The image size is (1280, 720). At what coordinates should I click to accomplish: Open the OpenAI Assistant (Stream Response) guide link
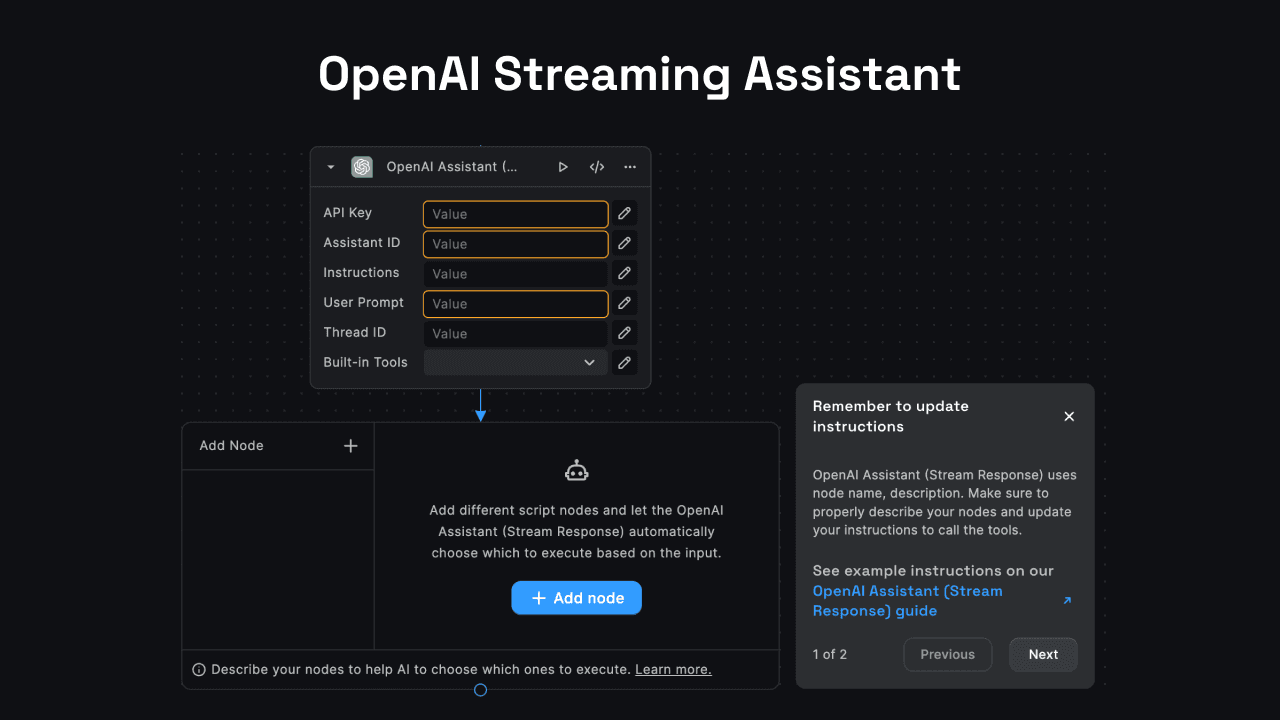tap(907, 600)
